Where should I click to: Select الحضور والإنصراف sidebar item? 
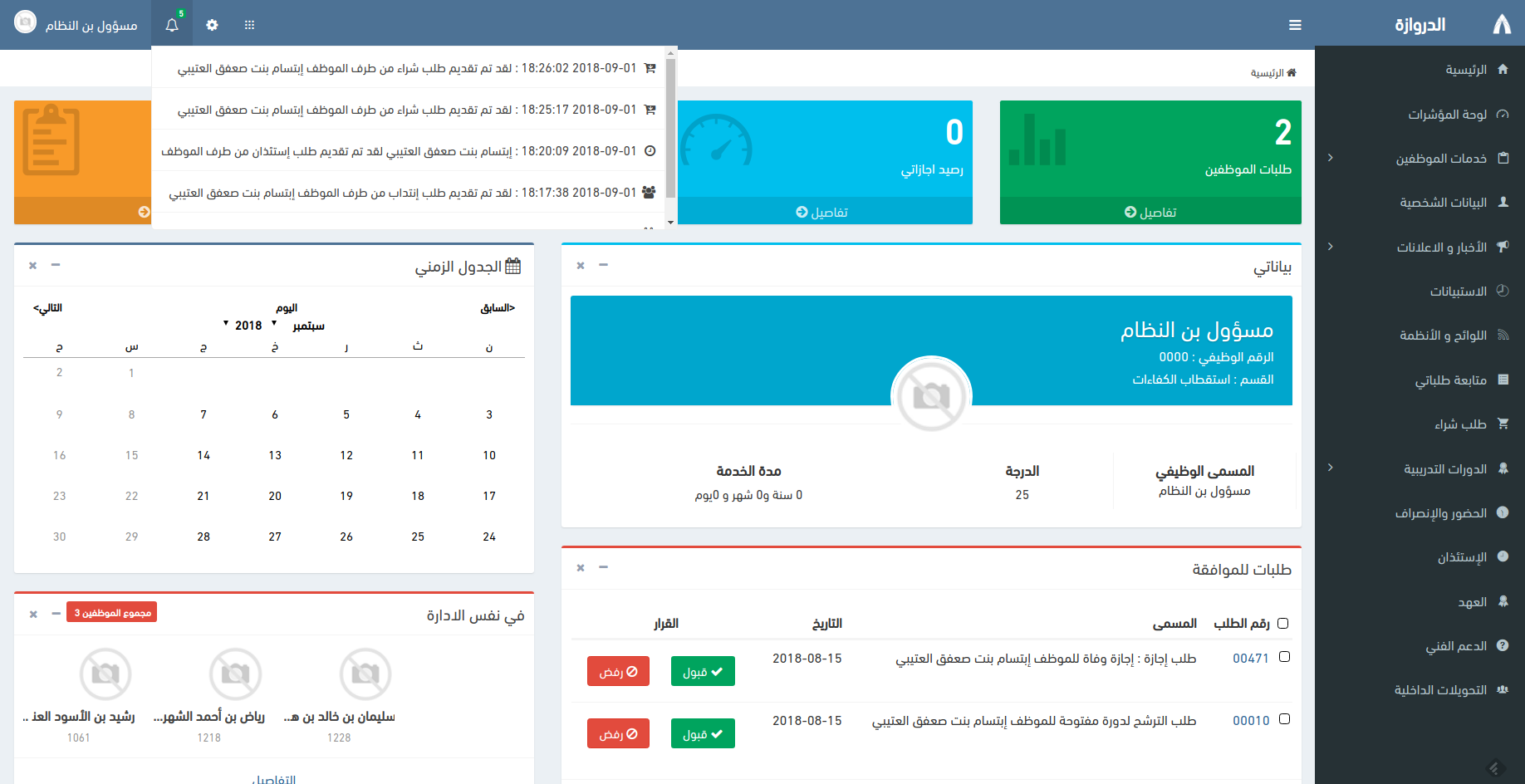click(1441, 513)
